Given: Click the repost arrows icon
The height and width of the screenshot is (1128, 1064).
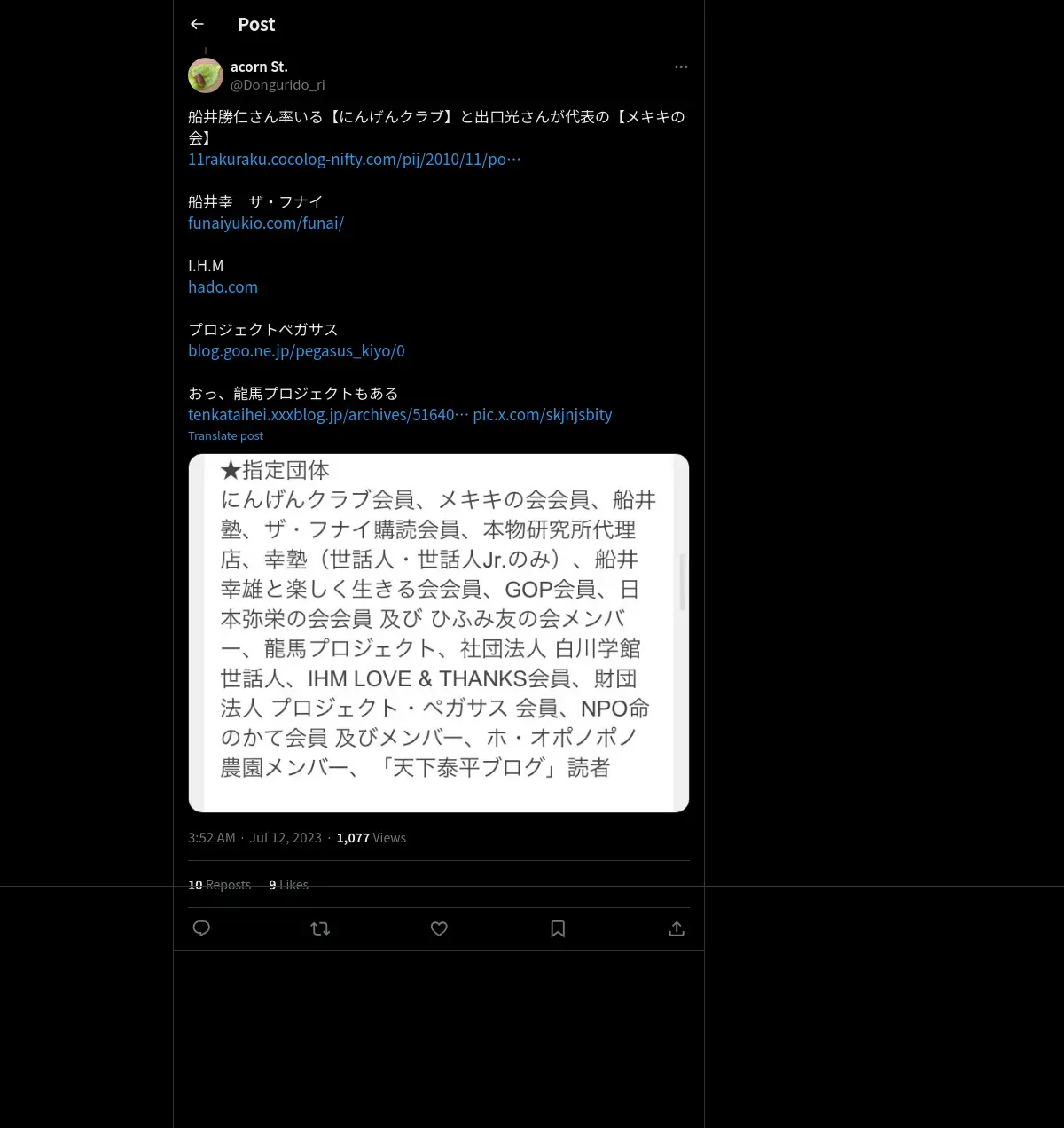Looking at the screenshot, I should 320,928.
